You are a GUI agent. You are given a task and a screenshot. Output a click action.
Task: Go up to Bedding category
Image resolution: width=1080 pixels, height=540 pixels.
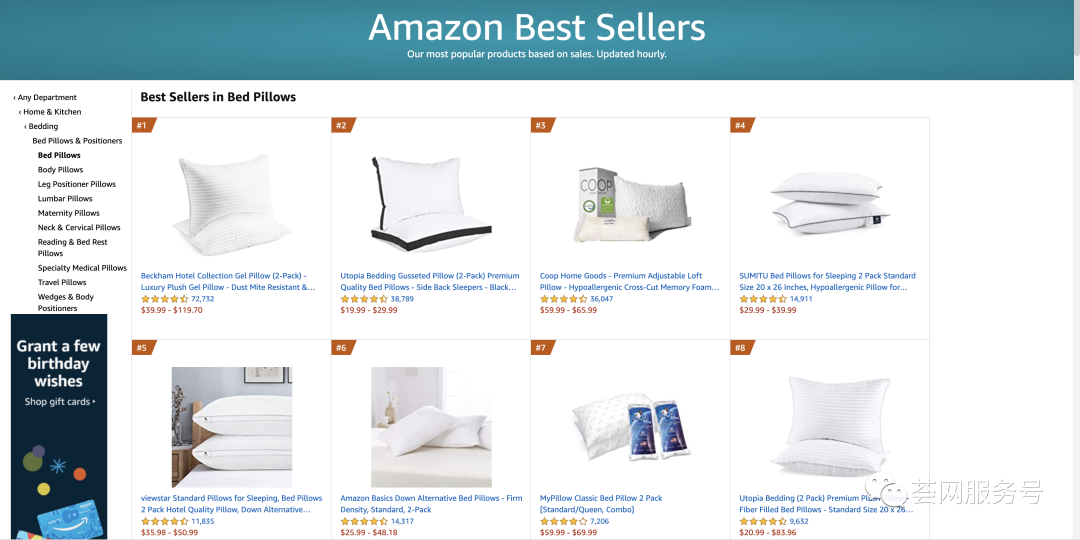[x=43, y=127]
